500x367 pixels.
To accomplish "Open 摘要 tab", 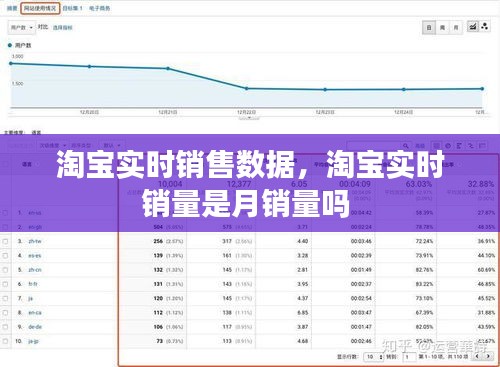I will tap(12, 8).
